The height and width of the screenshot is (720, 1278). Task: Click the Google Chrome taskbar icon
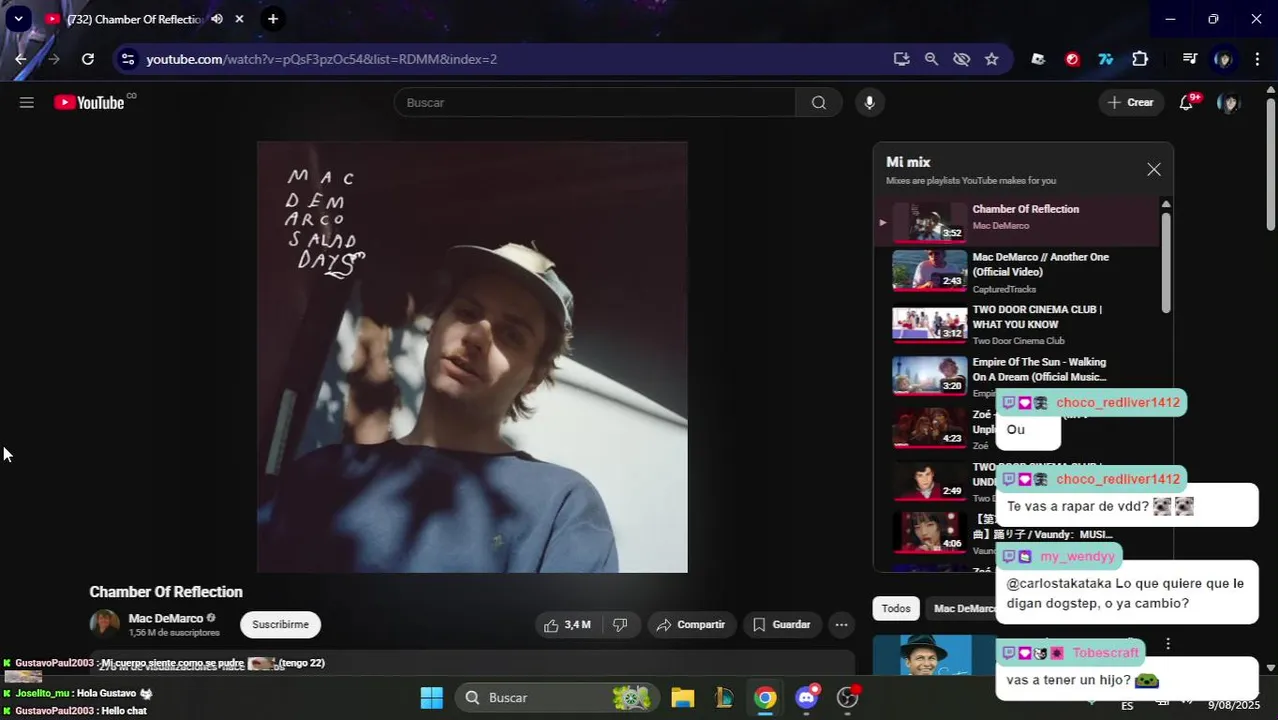click(x=765, y=697)
